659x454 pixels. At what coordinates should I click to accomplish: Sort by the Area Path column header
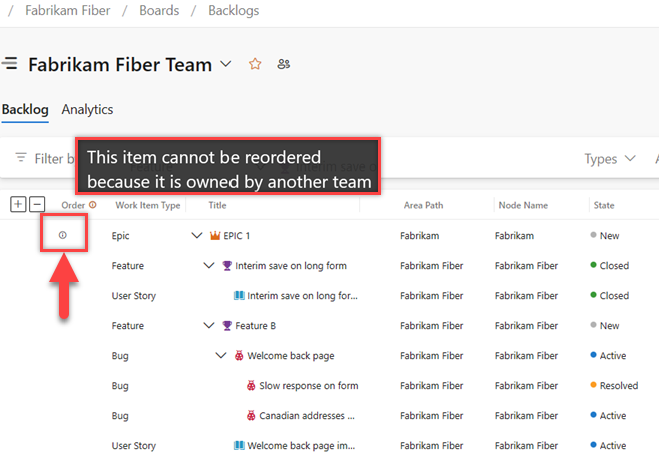[x=423, y=205]
